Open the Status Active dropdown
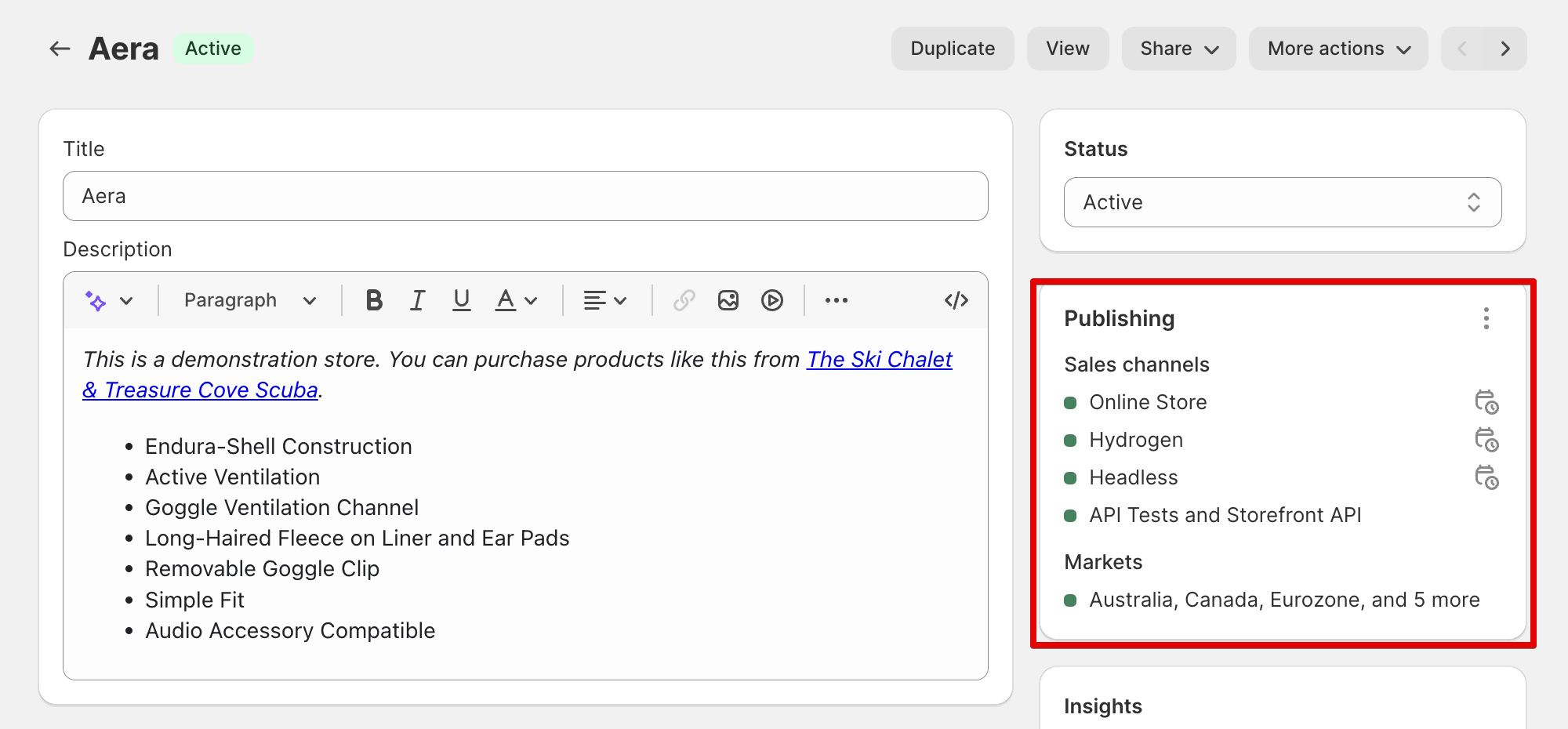Viewport: 1568px width, 729px height. point(1282,202)
